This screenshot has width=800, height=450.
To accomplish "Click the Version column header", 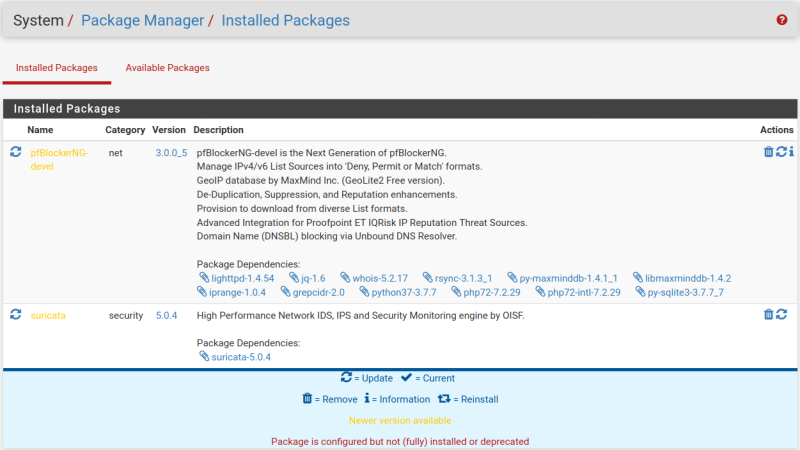I will pyautogui.click(x=169, y=130).
